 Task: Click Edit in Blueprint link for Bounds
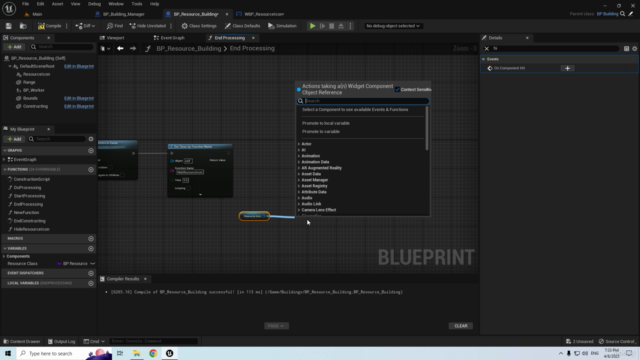click(x=79, y=98)
